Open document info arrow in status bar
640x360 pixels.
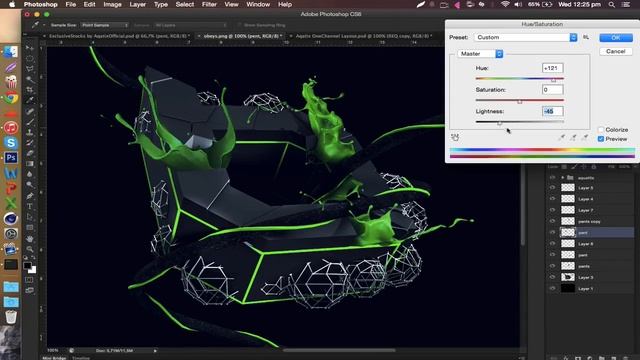click(x=155, y=351)
